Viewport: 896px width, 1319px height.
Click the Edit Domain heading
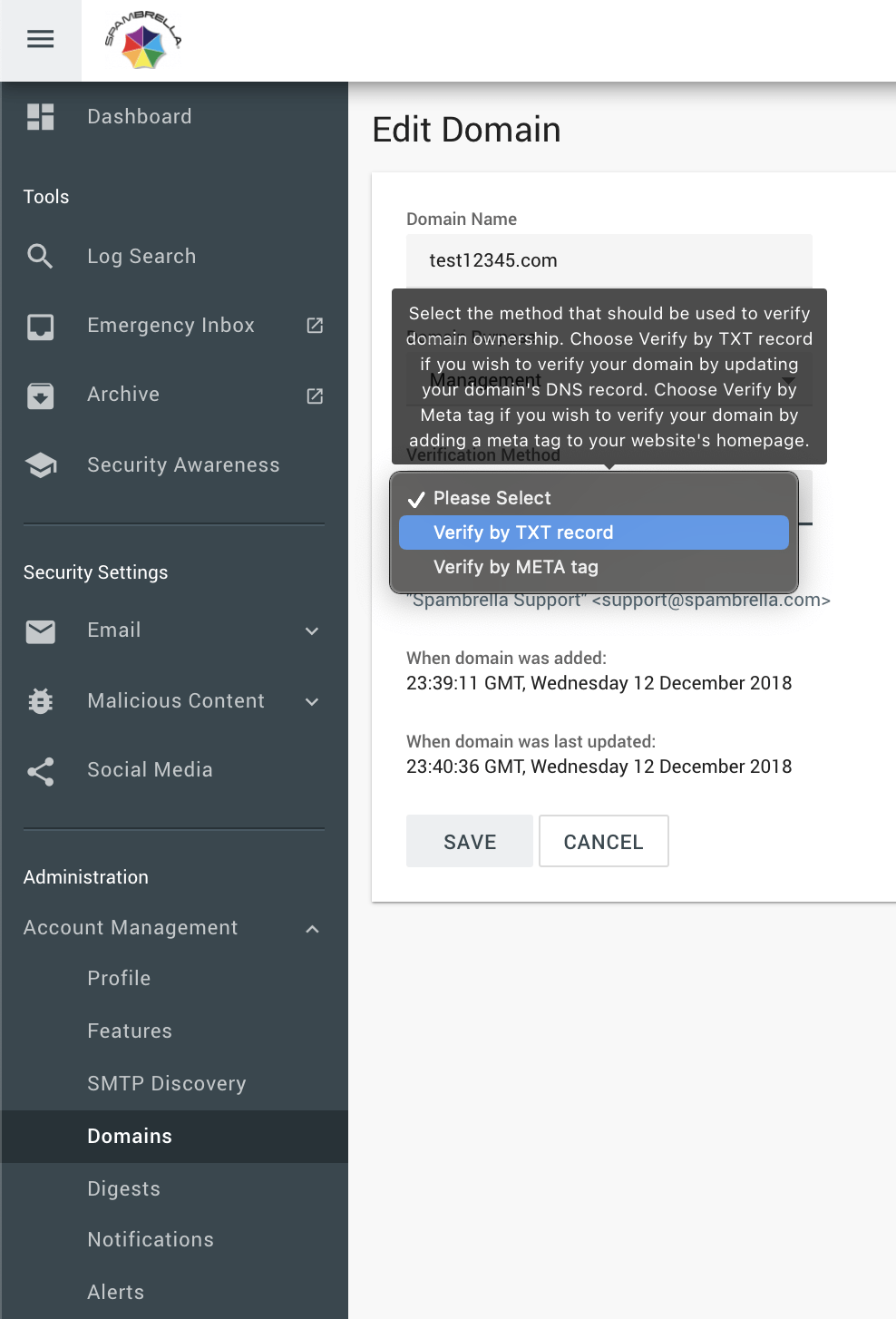pyautogui.click(x=467, y=130)
